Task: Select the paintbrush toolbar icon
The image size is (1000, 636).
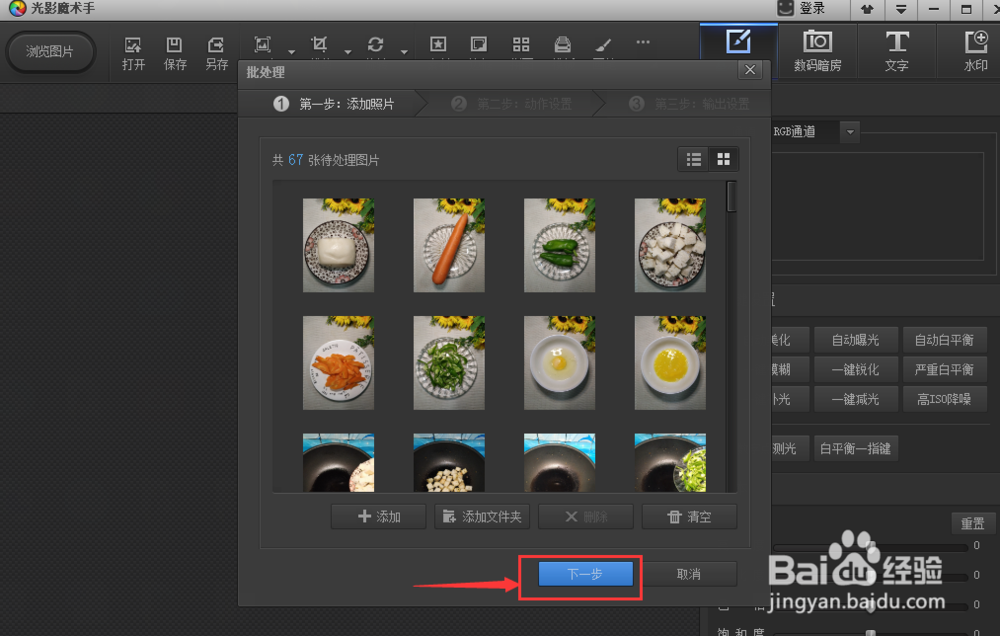Action: 603,44
